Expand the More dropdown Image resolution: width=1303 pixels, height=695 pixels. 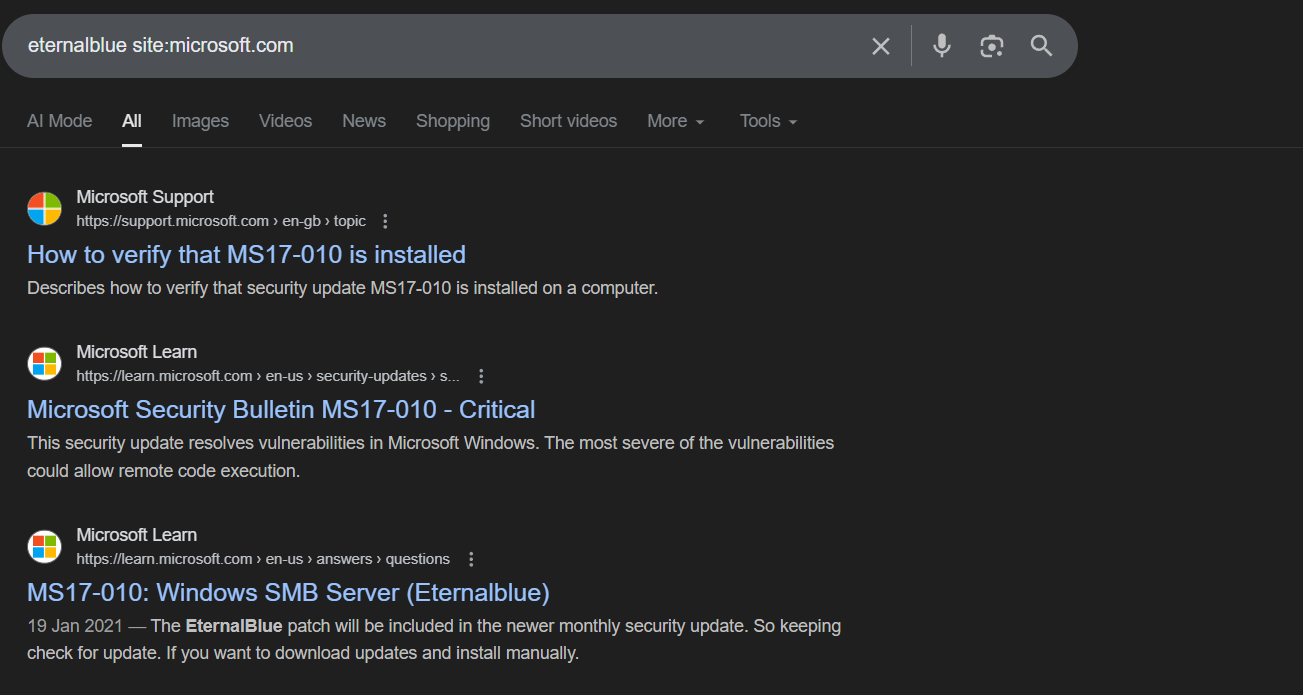point(676,121)
